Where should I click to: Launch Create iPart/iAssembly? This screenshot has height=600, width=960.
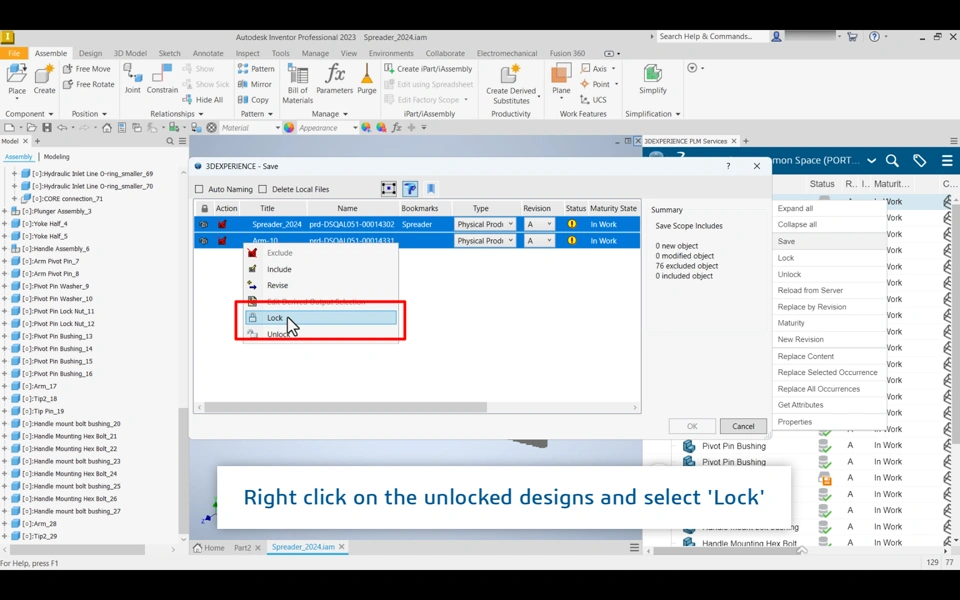click(429, 69)
